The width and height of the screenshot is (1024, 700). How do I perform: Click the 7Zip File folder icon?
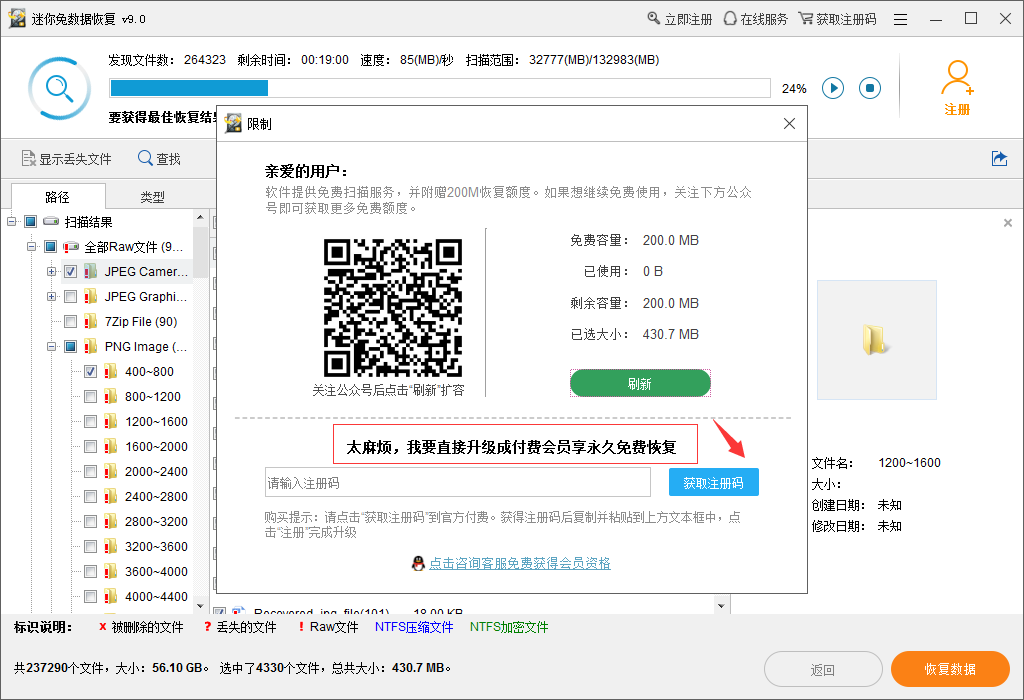(x=91, y=321)
